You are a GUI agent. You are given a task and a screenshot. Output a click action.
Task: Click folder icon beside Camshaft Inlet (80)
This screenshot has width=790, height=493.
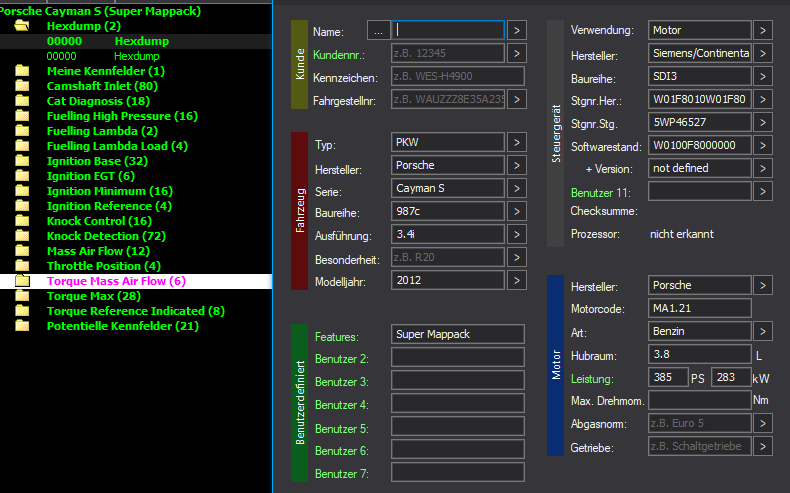(22, 86)
